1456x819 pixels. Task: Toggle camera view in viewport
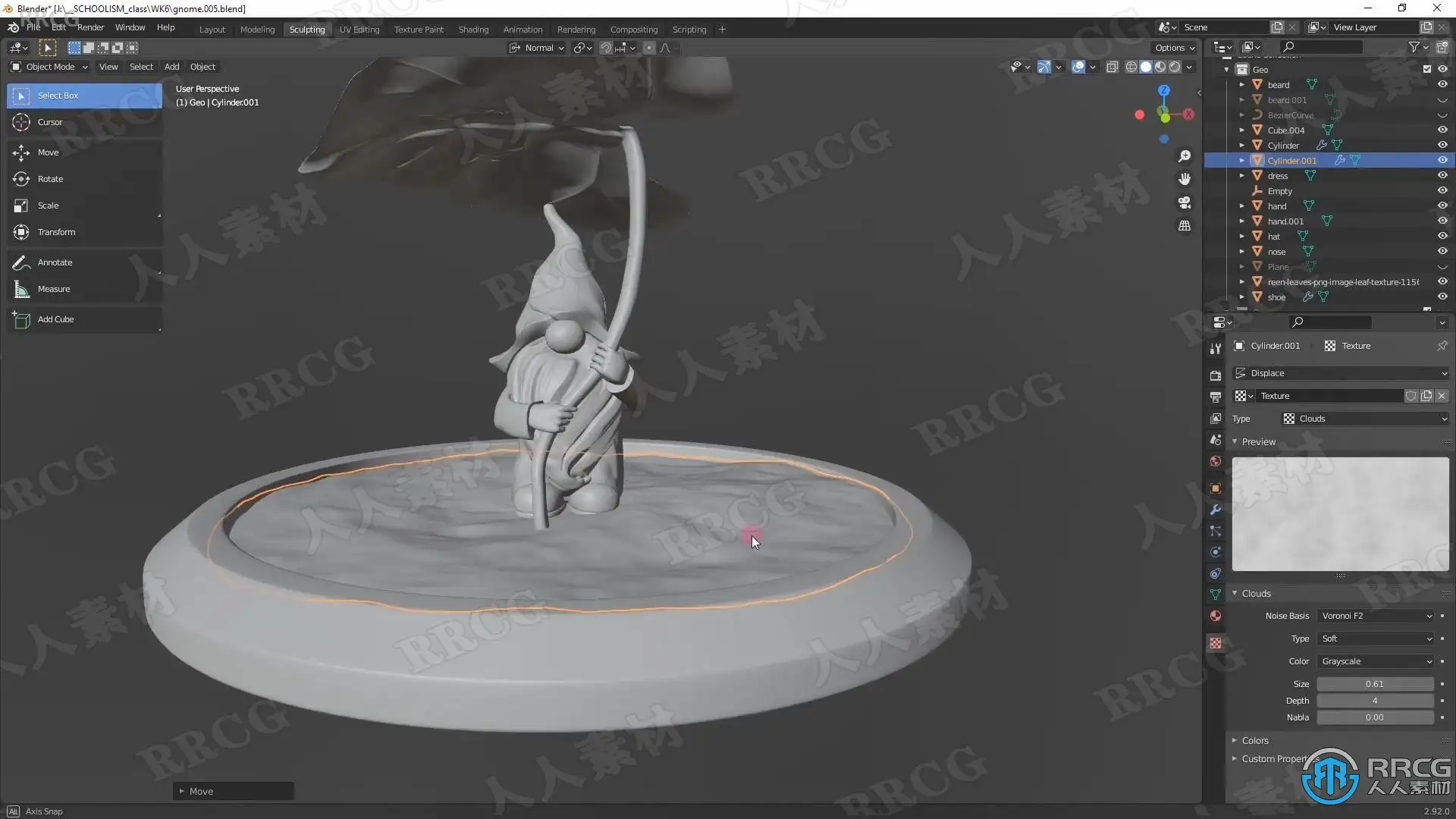[x=1185, y=202]
